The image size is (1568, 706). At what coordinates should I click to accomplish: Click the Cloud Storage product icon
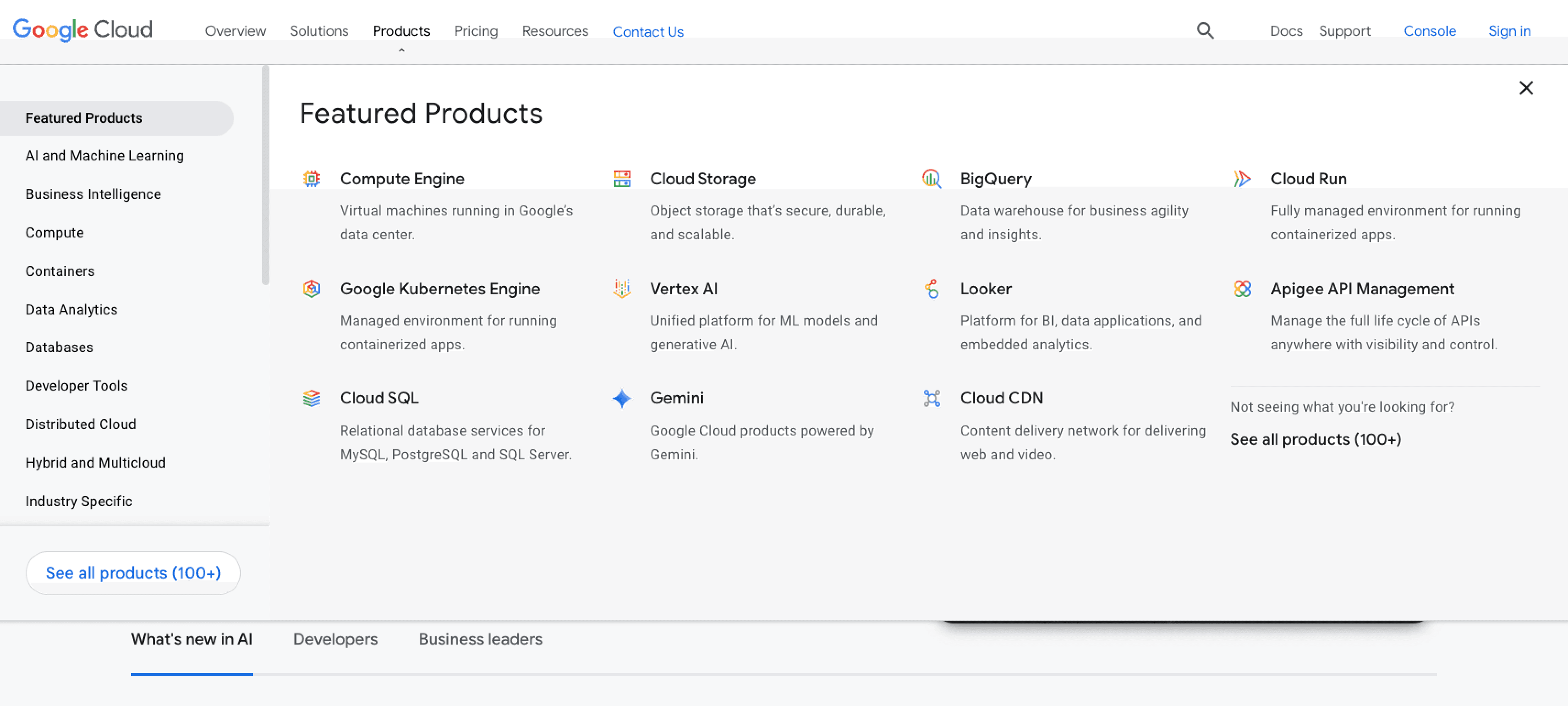point(621,178)
